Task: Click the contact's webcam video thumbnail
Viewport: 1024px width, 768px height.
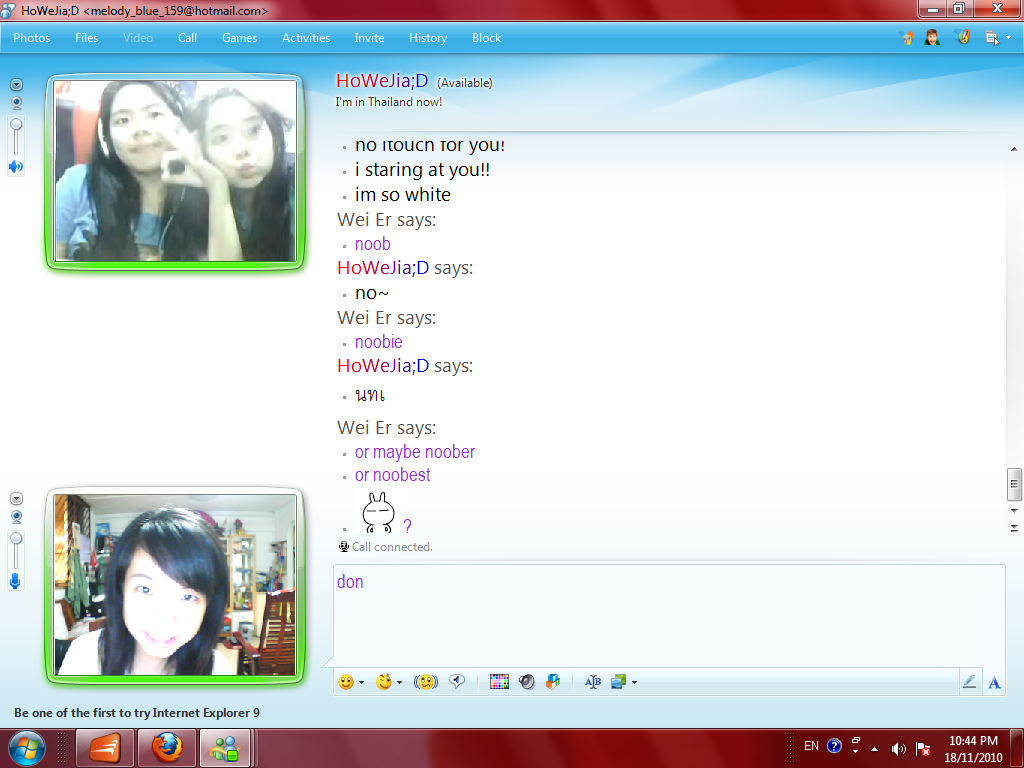Action: (x=175, y=171)
